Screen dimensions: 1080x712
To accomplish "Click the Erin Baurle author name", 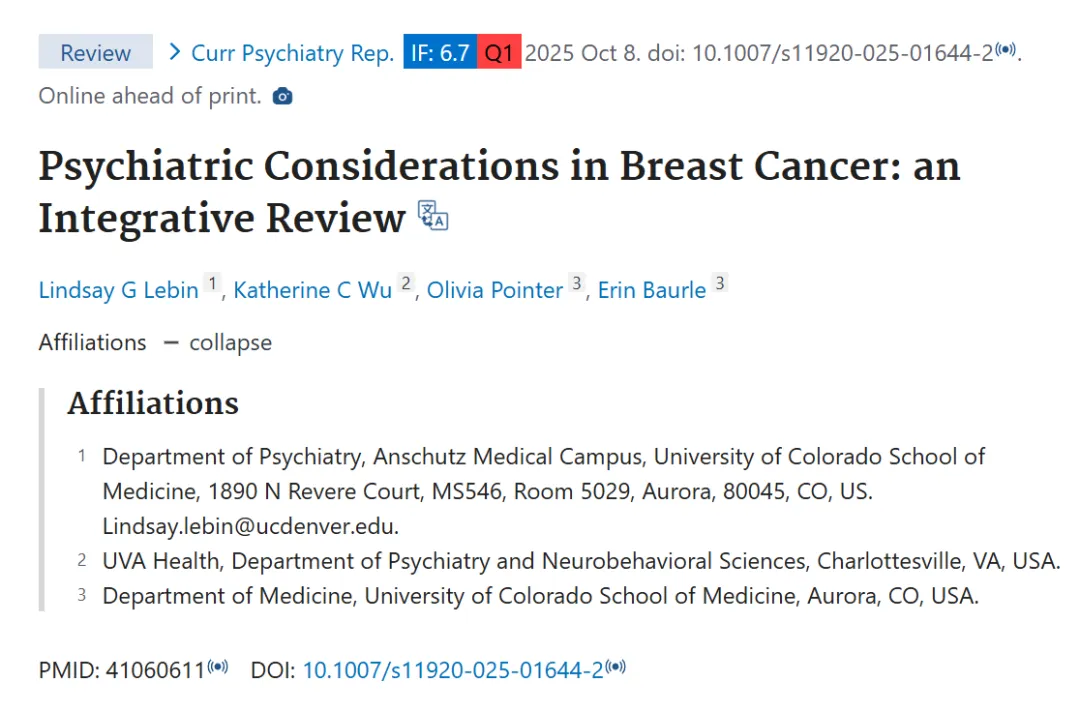I will (652, 290).
